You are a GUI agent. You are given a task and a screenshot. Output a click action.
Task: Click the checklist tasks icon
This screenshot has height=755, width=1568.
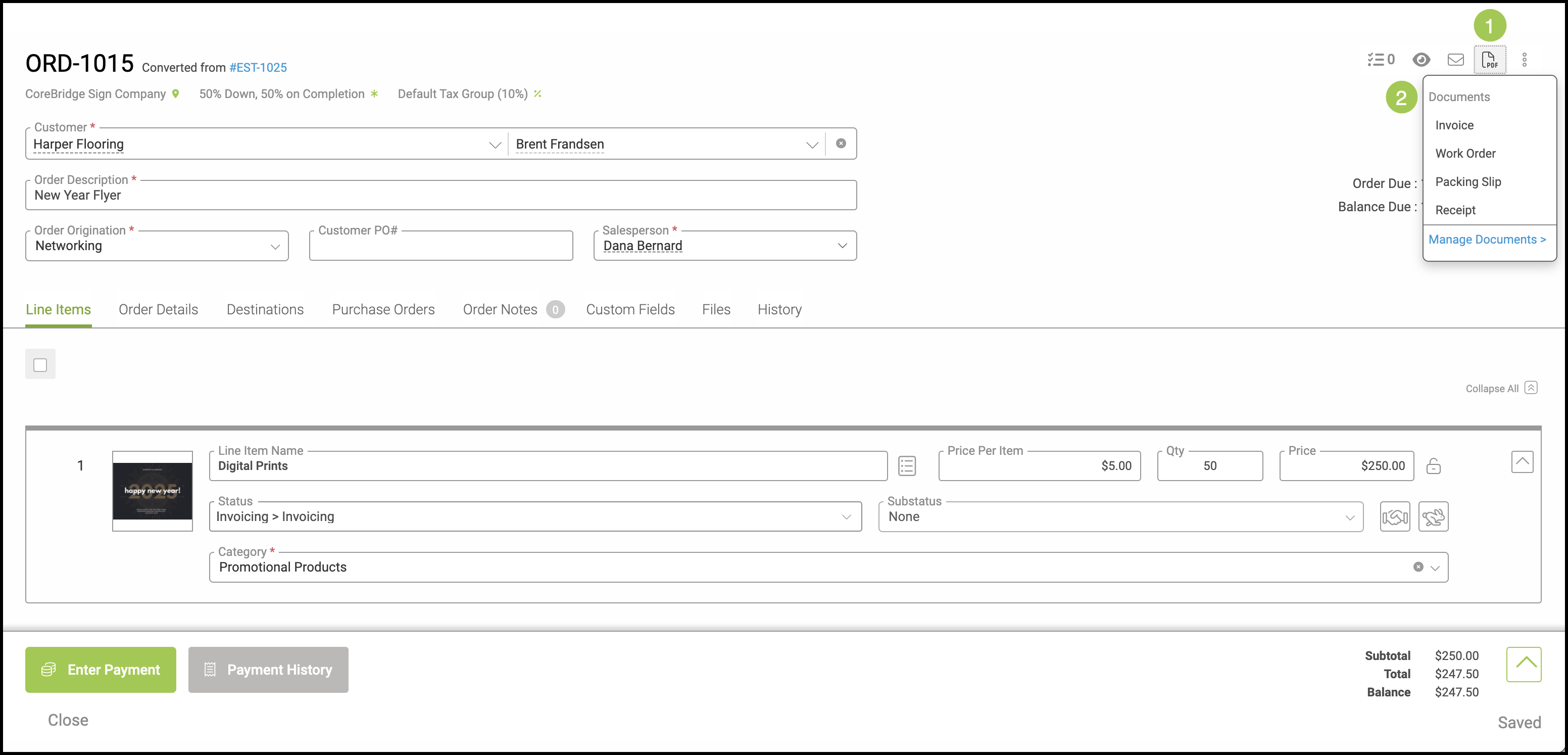pyautogui.click(x=1381, y=60)
